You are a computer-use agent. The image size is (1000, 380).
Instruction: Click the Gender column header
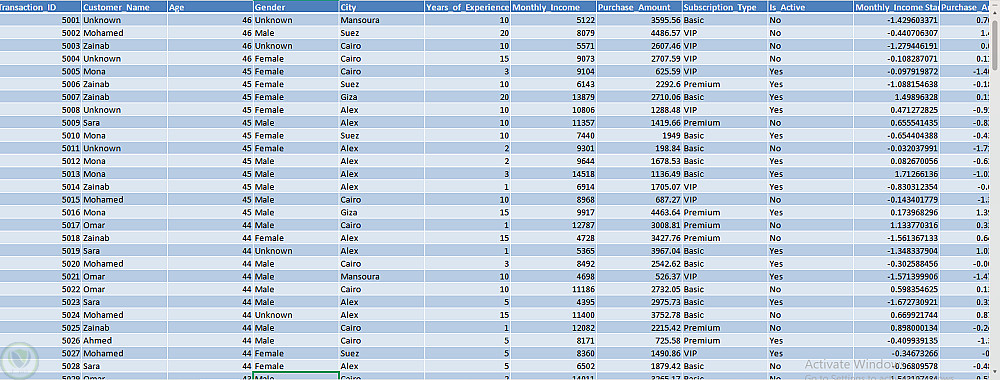click(296, 7)
